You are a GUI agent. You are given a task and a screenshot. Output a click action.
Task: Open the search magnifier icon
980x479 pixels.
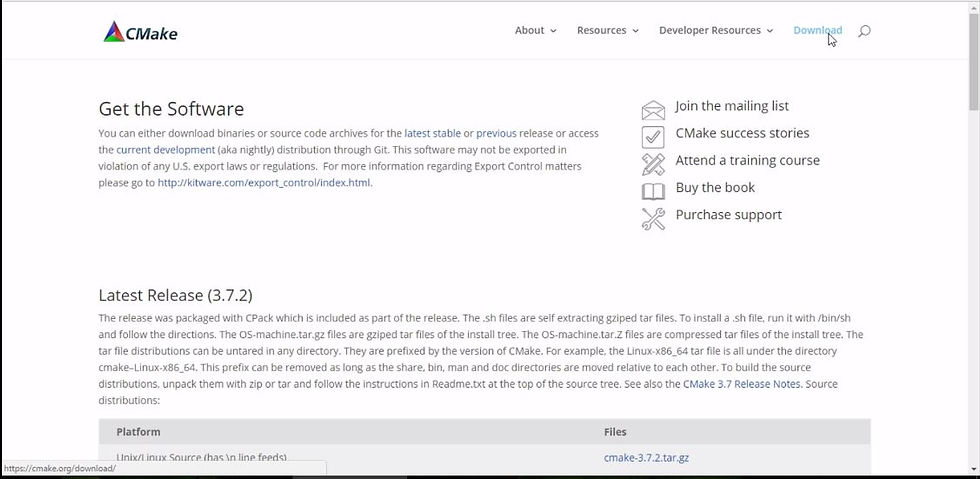click(x=864, y=31)
